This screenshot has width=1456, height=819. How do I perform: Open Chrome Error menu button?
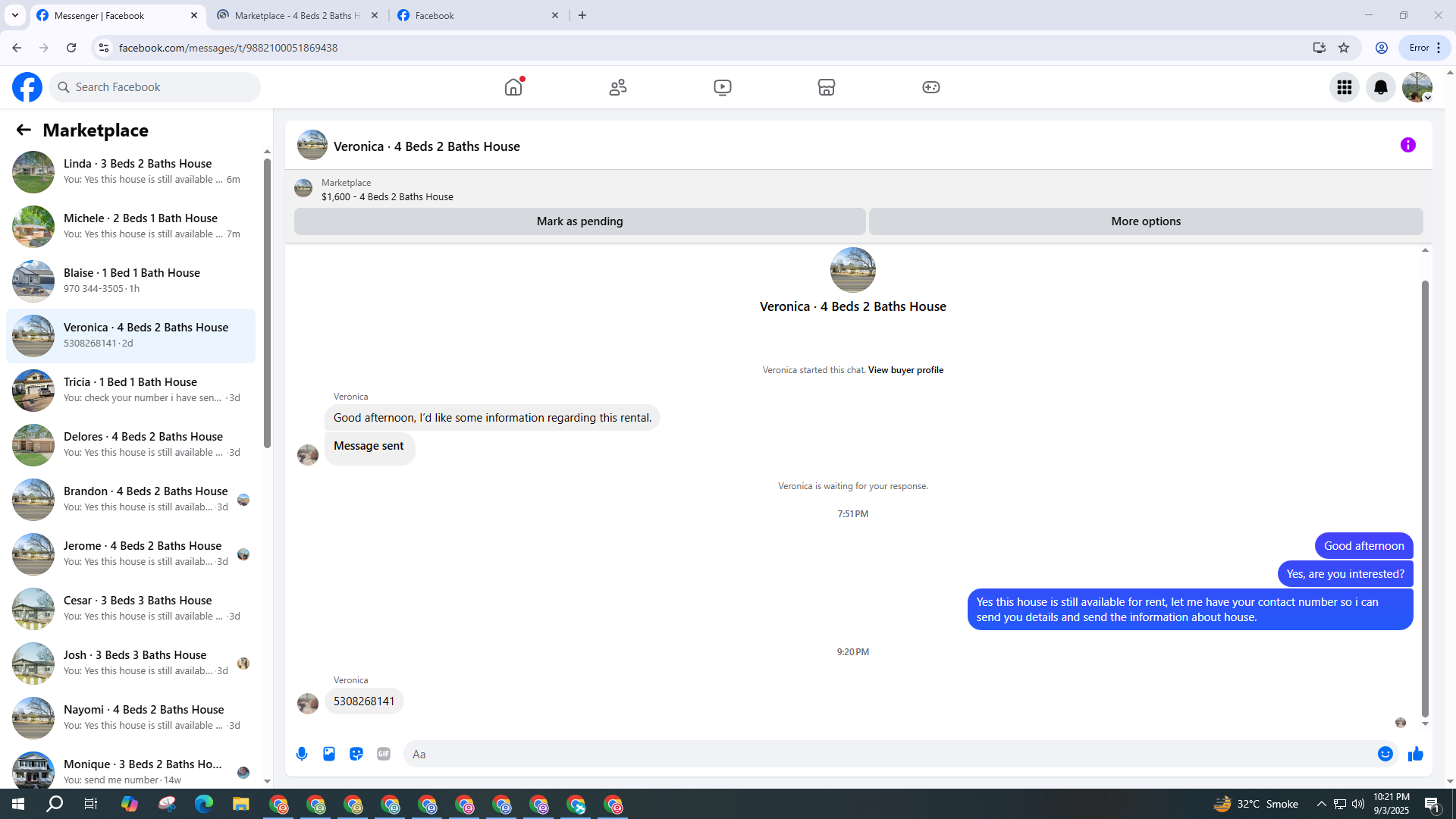click(x=1424, y=48)
